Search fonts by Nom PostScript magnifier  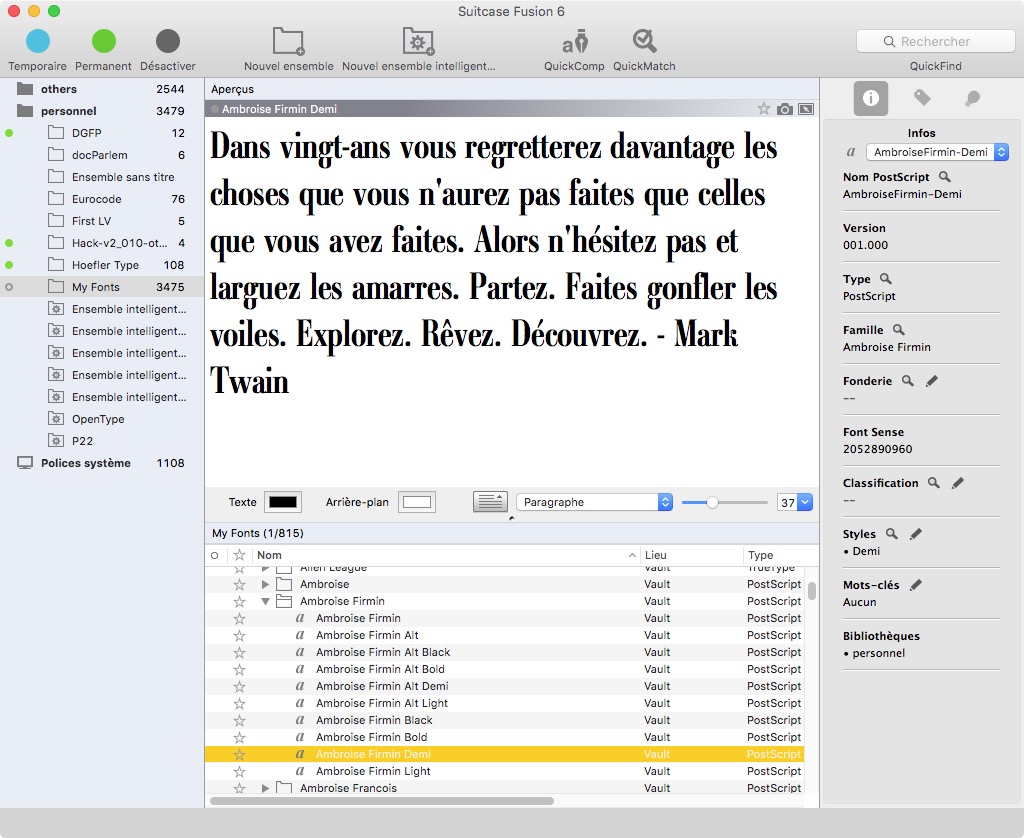click(x=945, y=176)
